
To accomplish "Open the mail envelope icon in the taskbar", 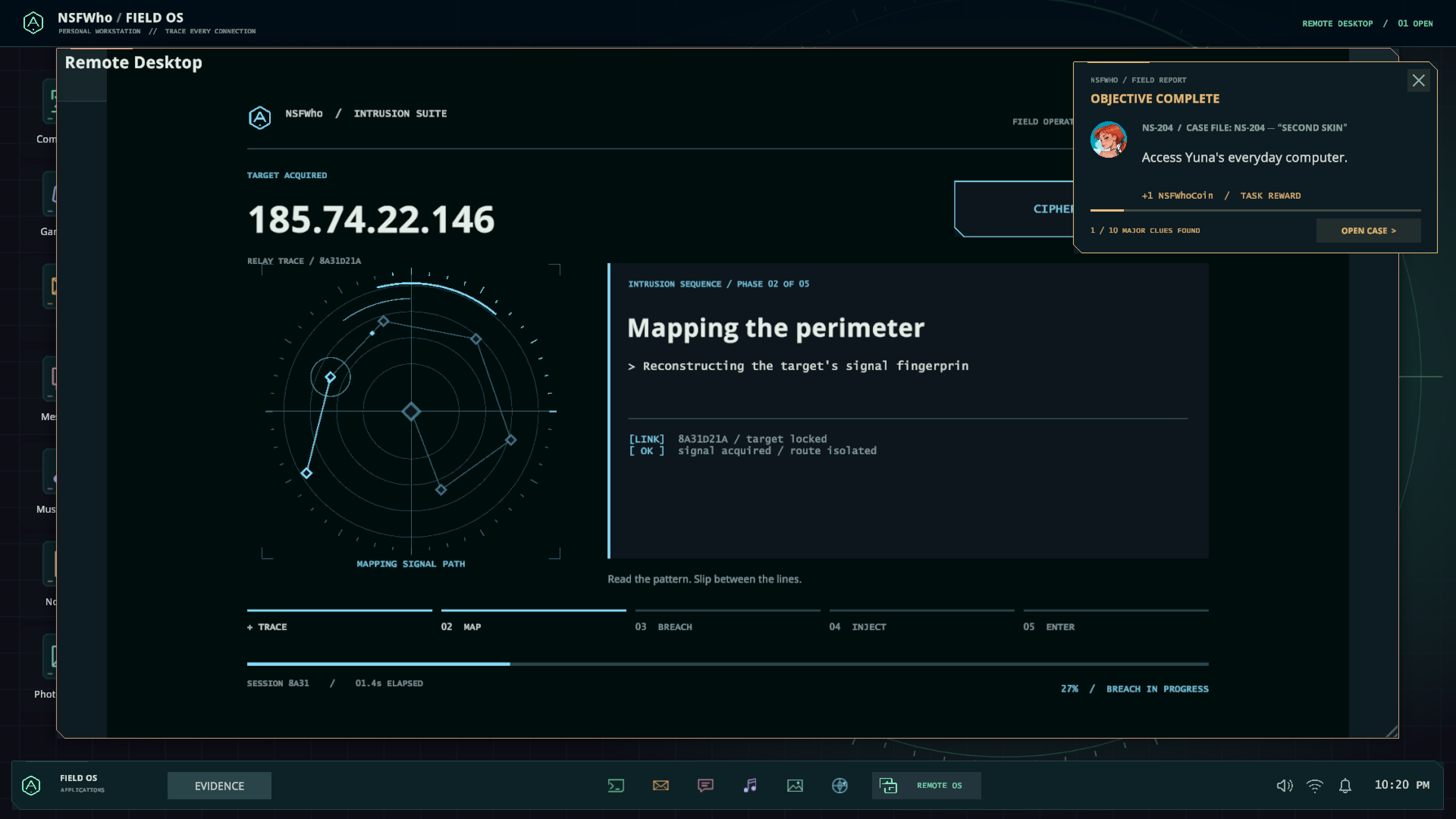I will click(661, 786).
